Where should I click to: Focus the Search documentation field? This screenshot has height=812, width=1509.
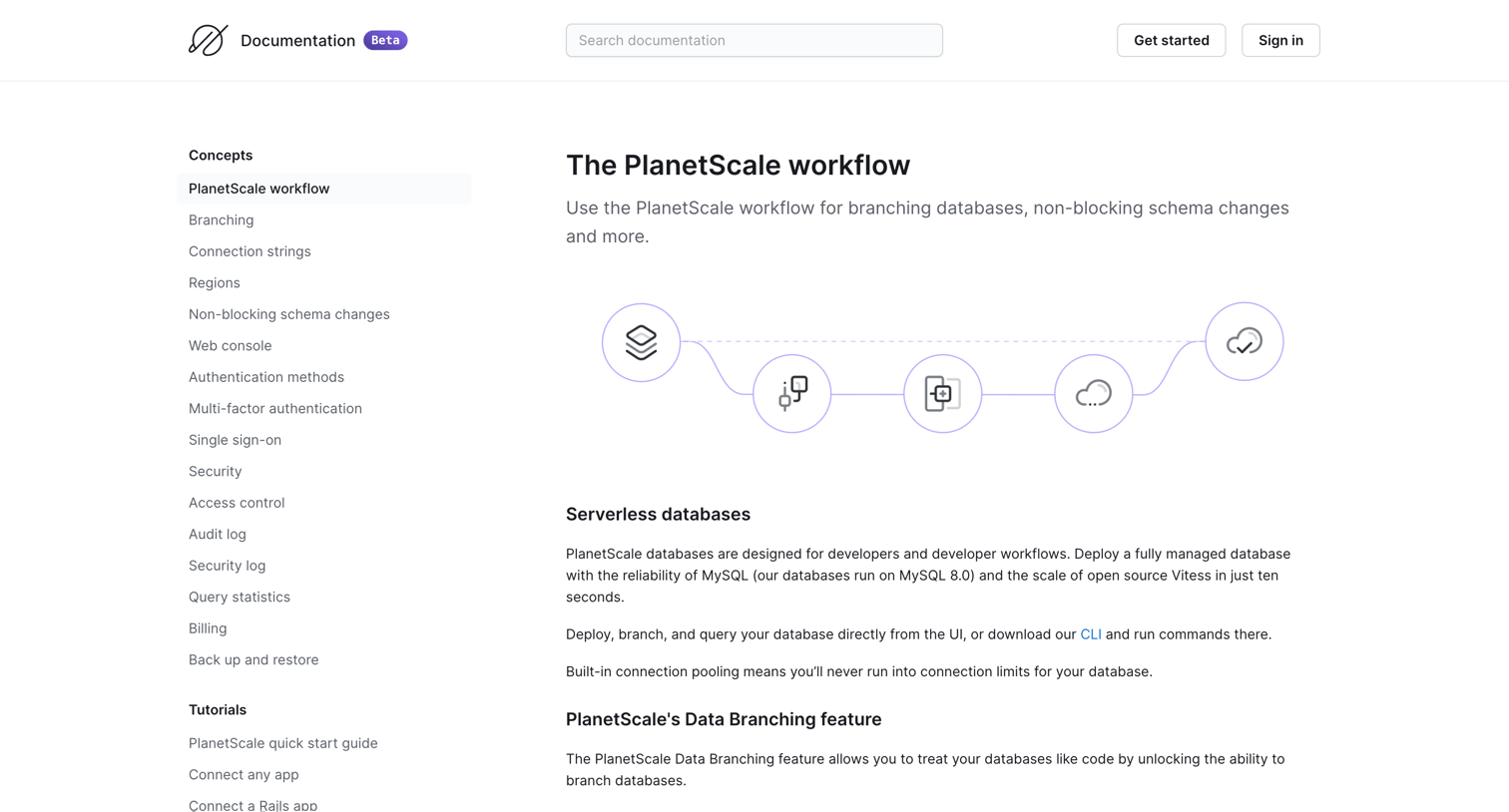tap(754, 40)
